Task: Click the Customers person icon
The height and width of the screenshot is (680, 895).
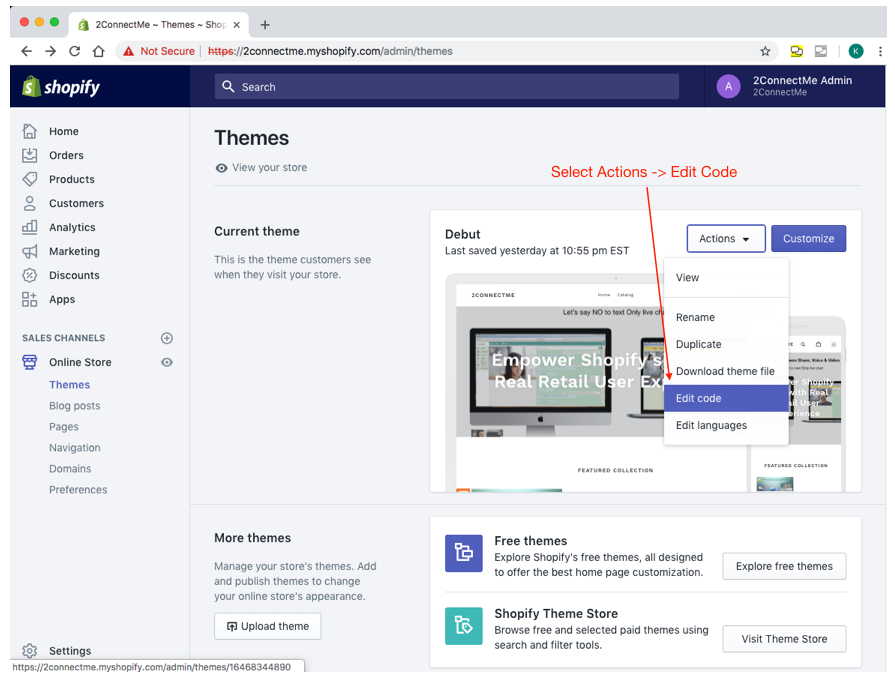Action: [x=30, y=203]
